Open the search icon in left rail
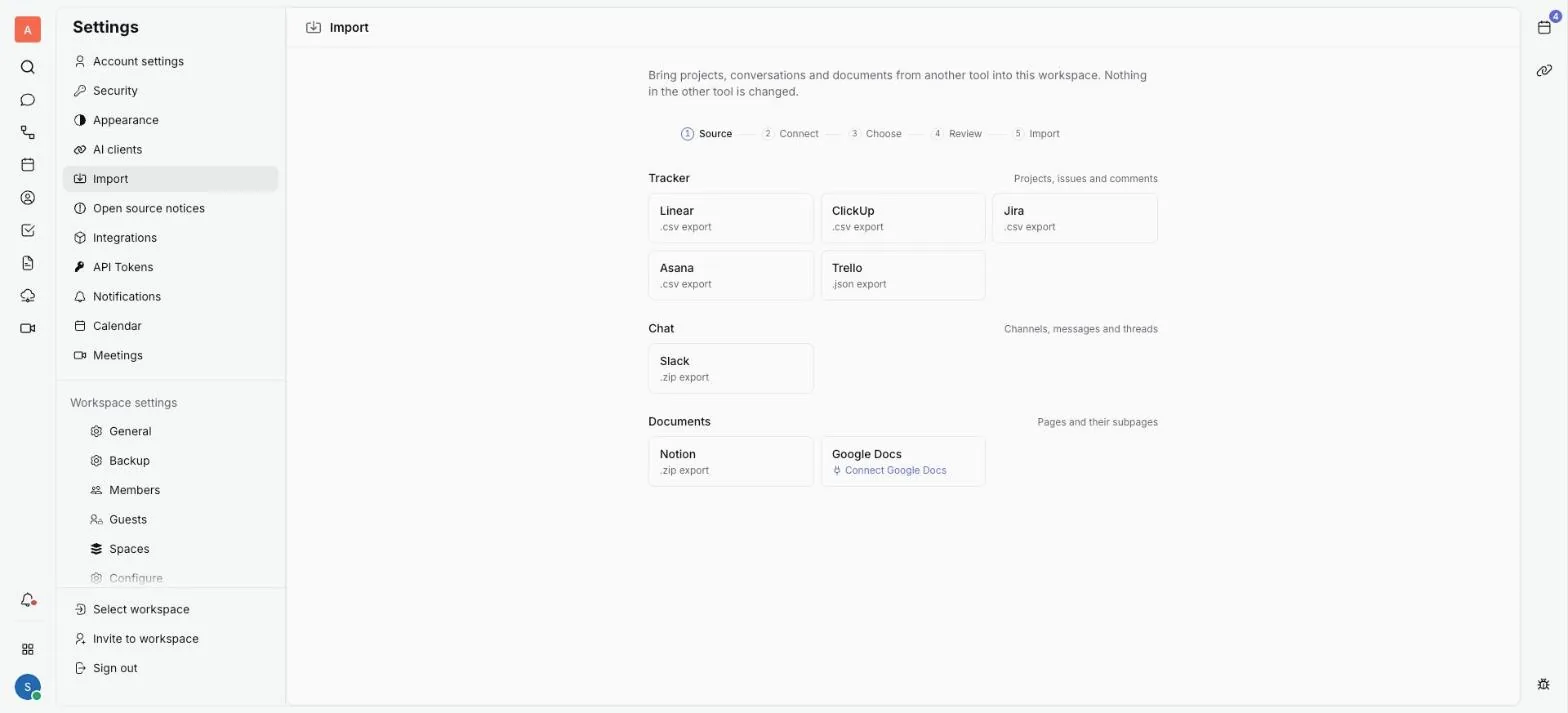1568x713 pixels. click(x=28, y=67)
